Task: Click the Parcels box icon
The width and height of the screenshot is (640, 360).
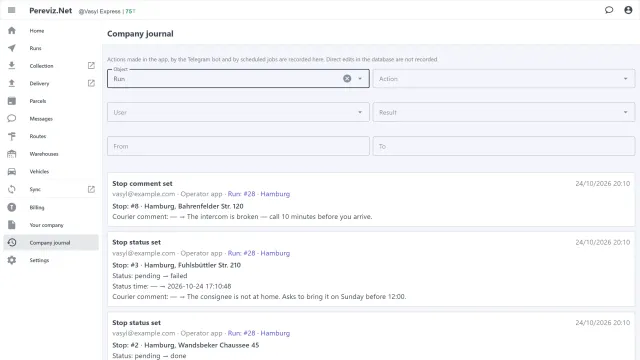Action: click(12, 101)
